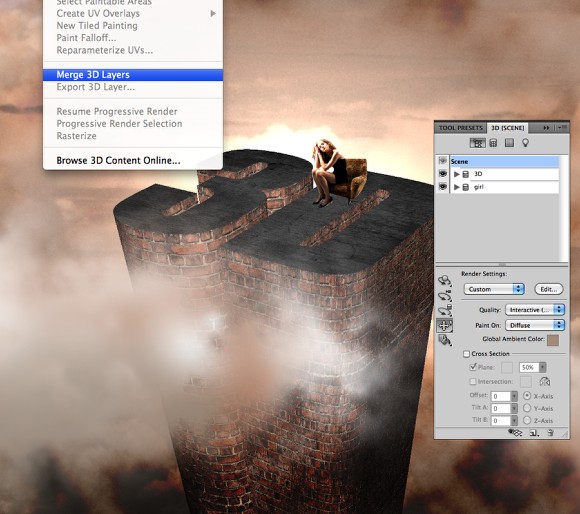Open the Tilt B value dropdown arrow
Screen dimensions: 580x514
(x=514, y=421)
